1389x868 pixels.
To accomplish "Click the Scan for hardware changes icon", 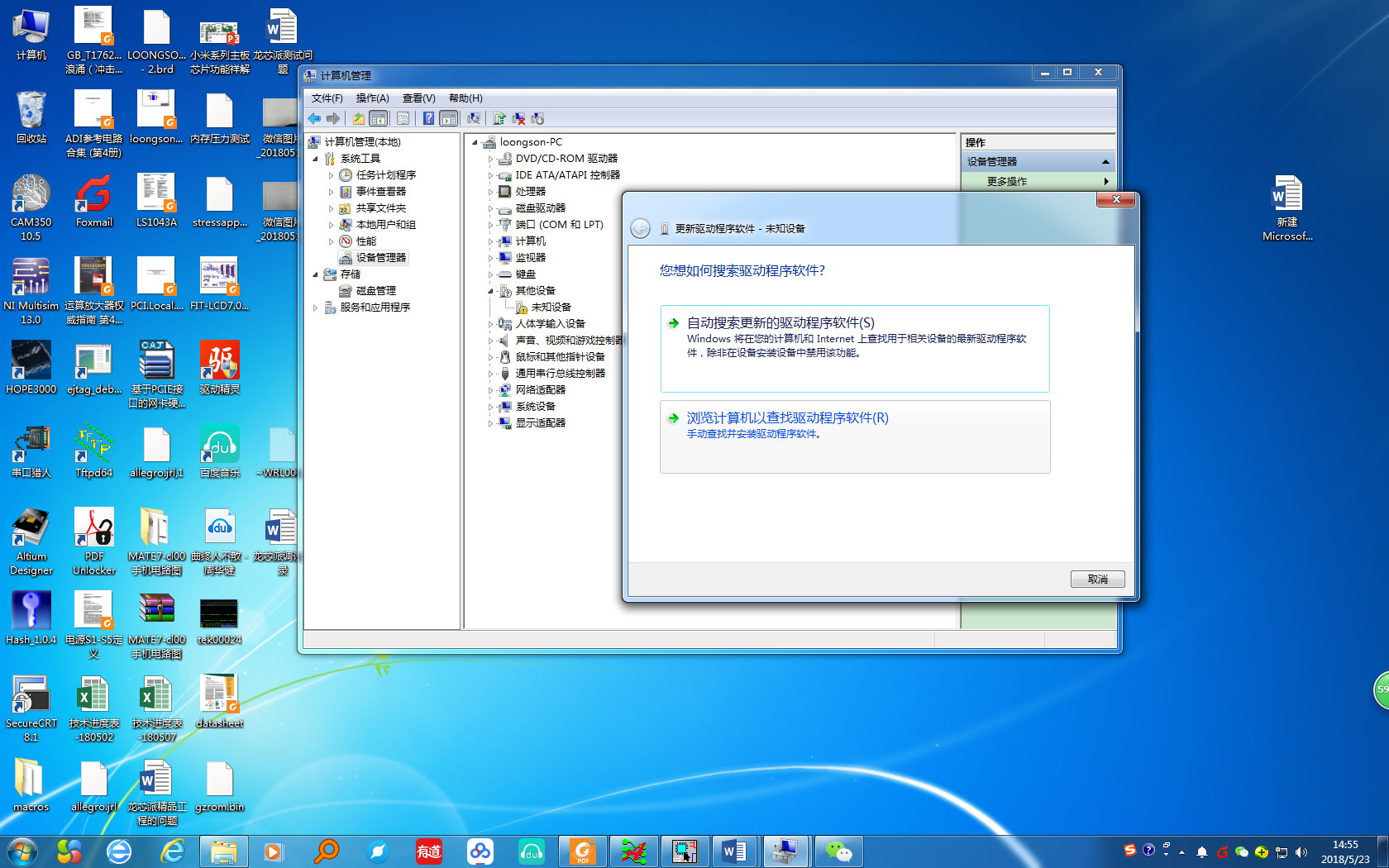I will (474, 118).
